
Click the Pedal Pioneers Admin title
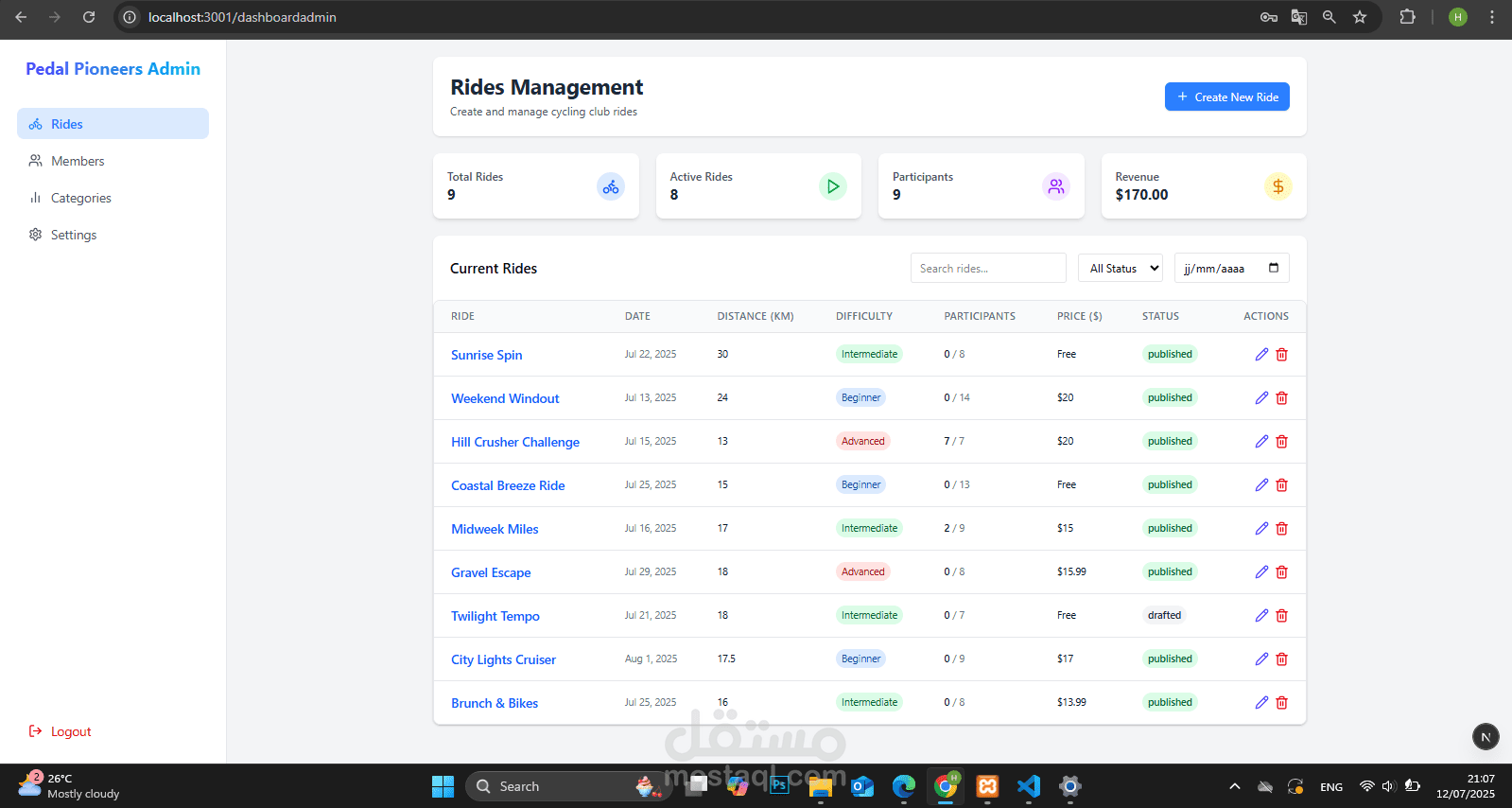click(113, 69)
